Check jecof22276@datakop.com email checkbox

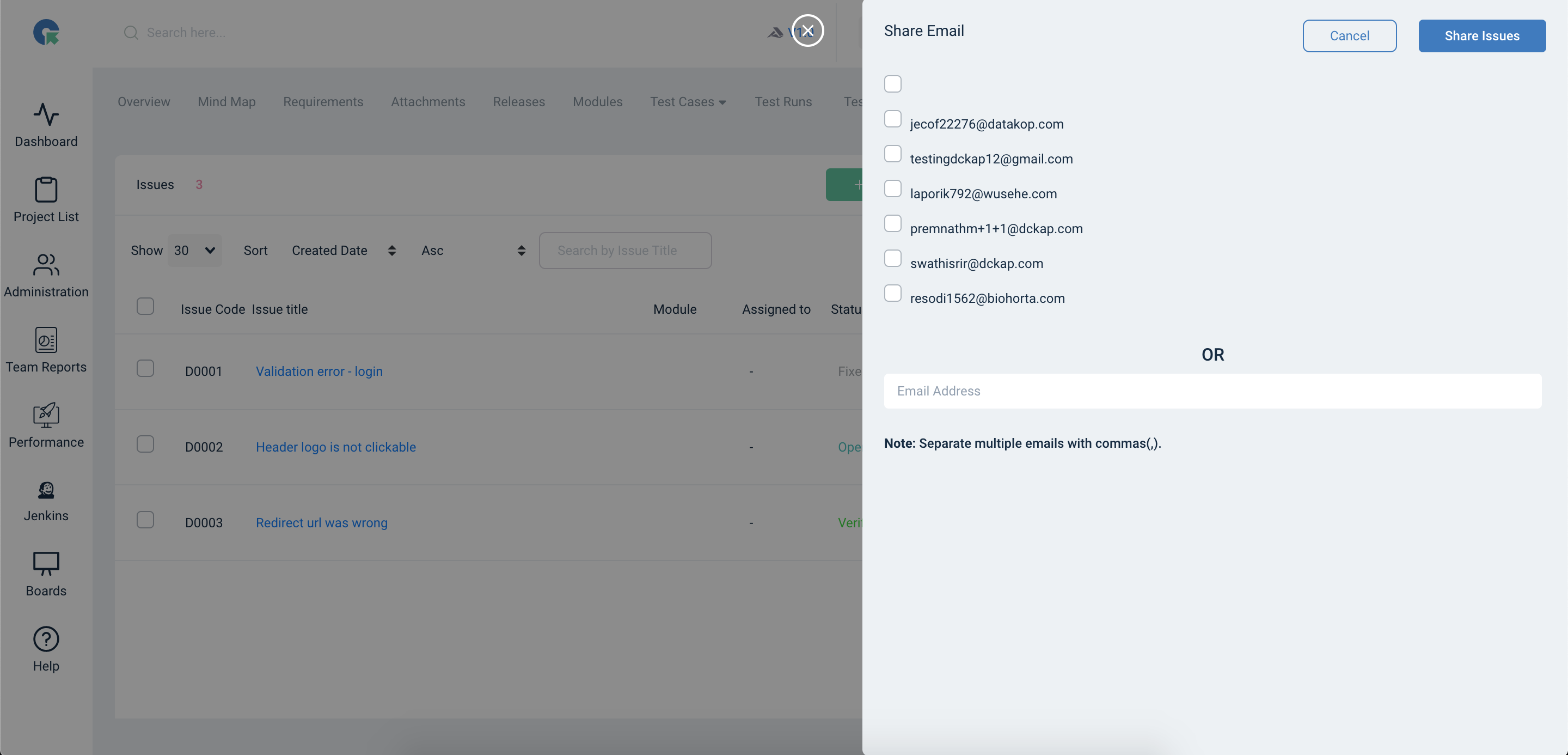[892, 119]
